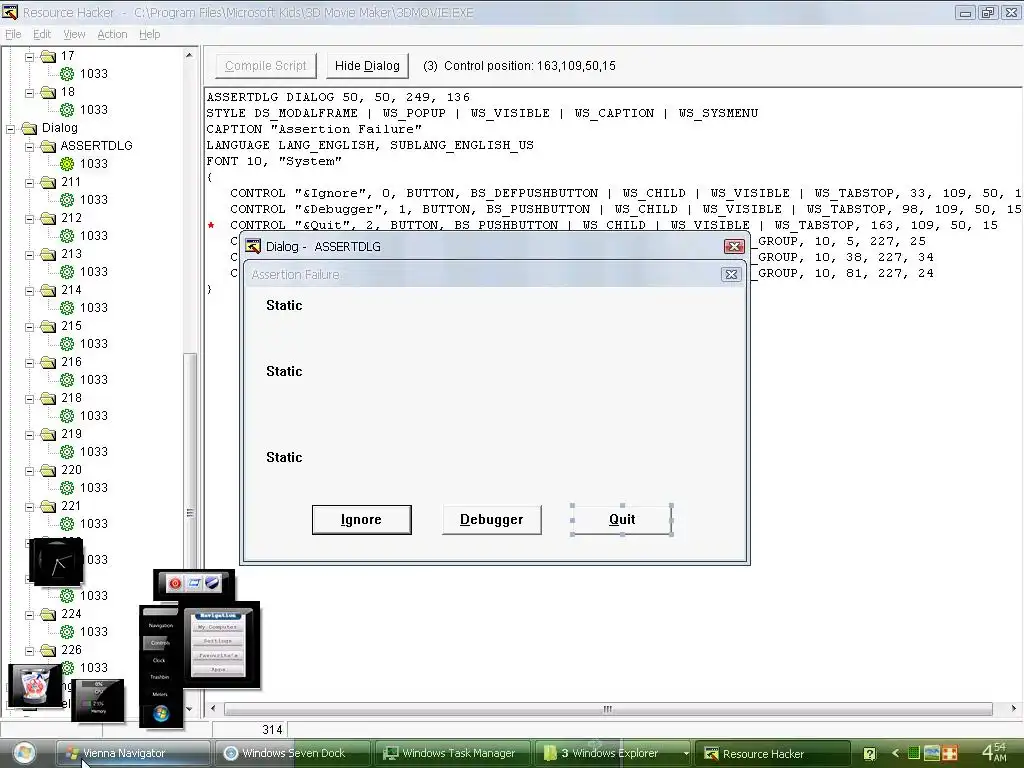The height and width of the screenshot is (768, 1024).
Task: Click the gear icon under folder 216
Action: pyautogui.click(x=67, y=379)
